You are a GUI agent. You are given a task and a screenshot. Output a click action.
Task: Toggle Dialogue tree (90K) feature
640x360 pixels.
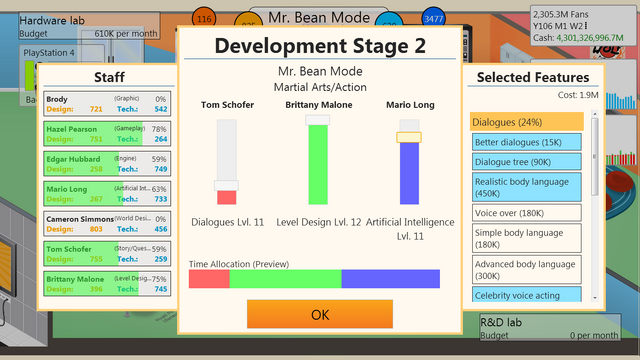point(527,162)
